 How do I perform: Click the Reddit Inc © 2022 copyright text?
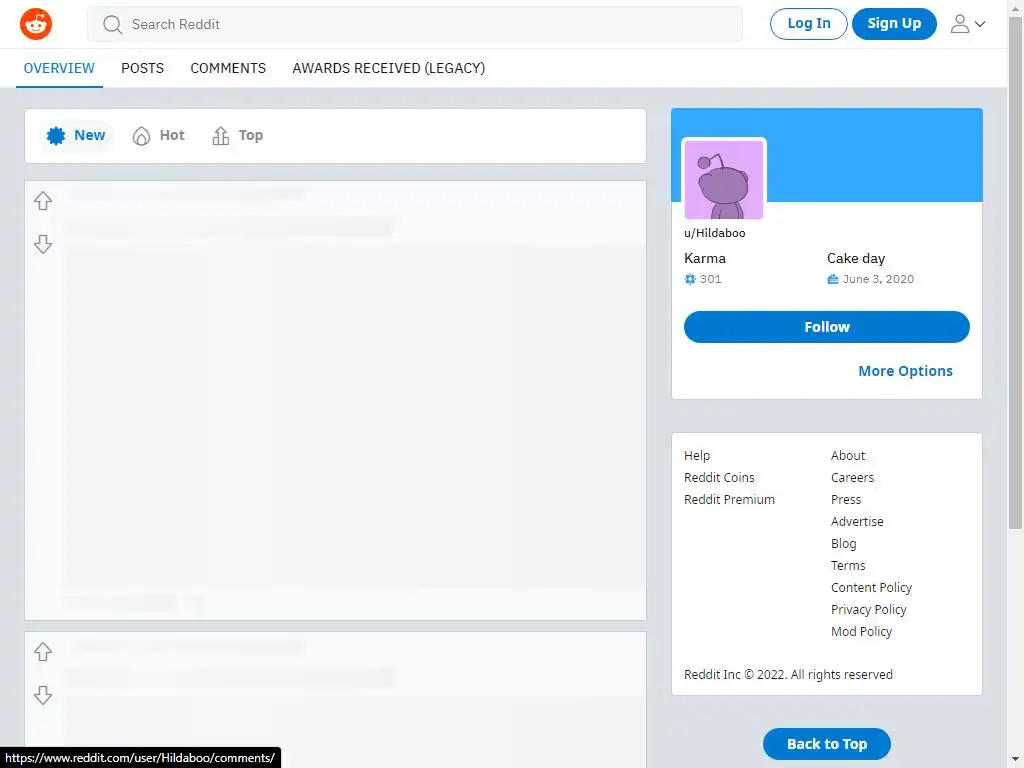point(788,675)
